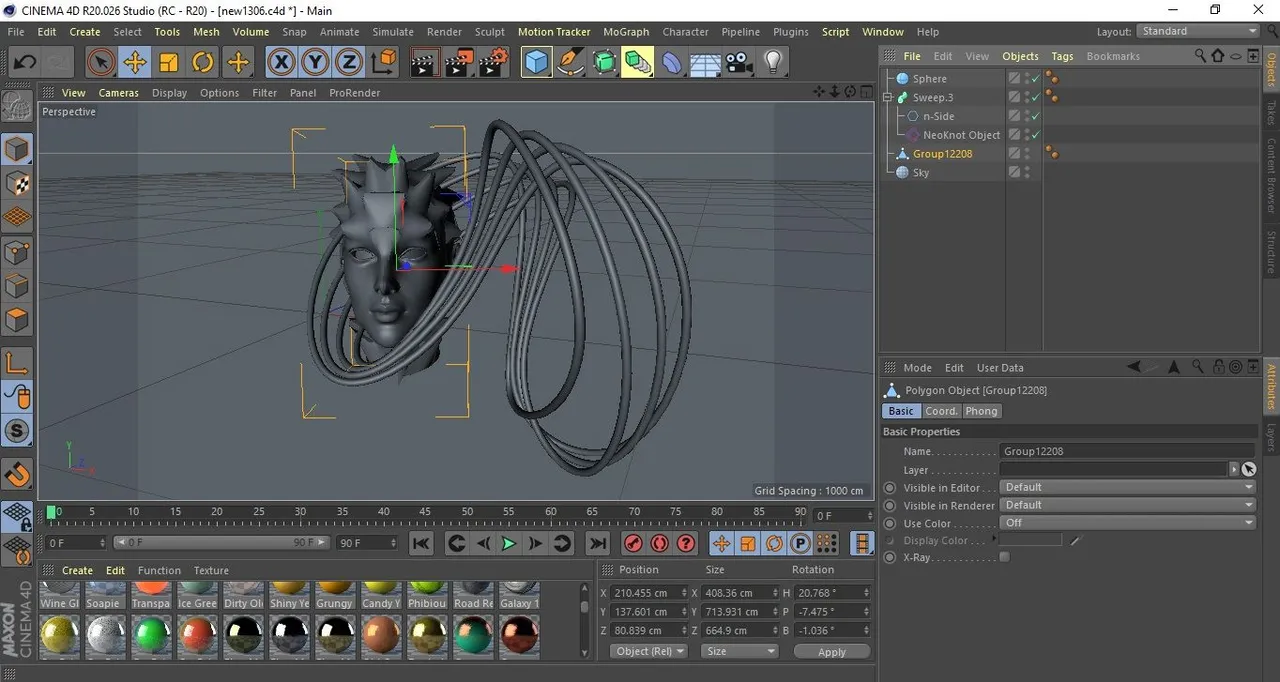Add a Light using the bulb icon
The width and height of the screenshot is (1280, 682).
pyautogui.click(x=772, y=62)
